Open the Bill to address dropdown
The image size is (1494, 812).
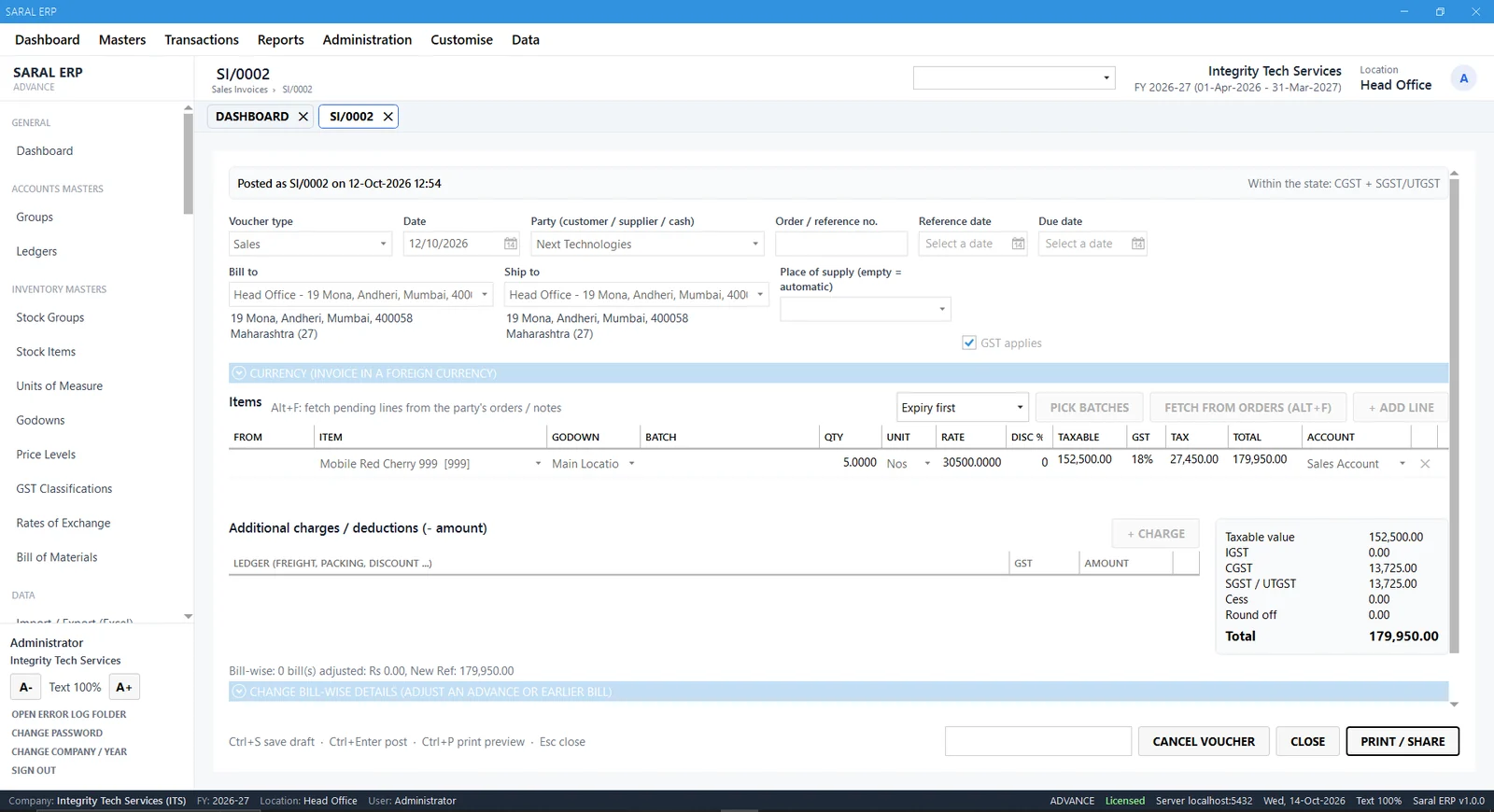(x=360, y=295)
